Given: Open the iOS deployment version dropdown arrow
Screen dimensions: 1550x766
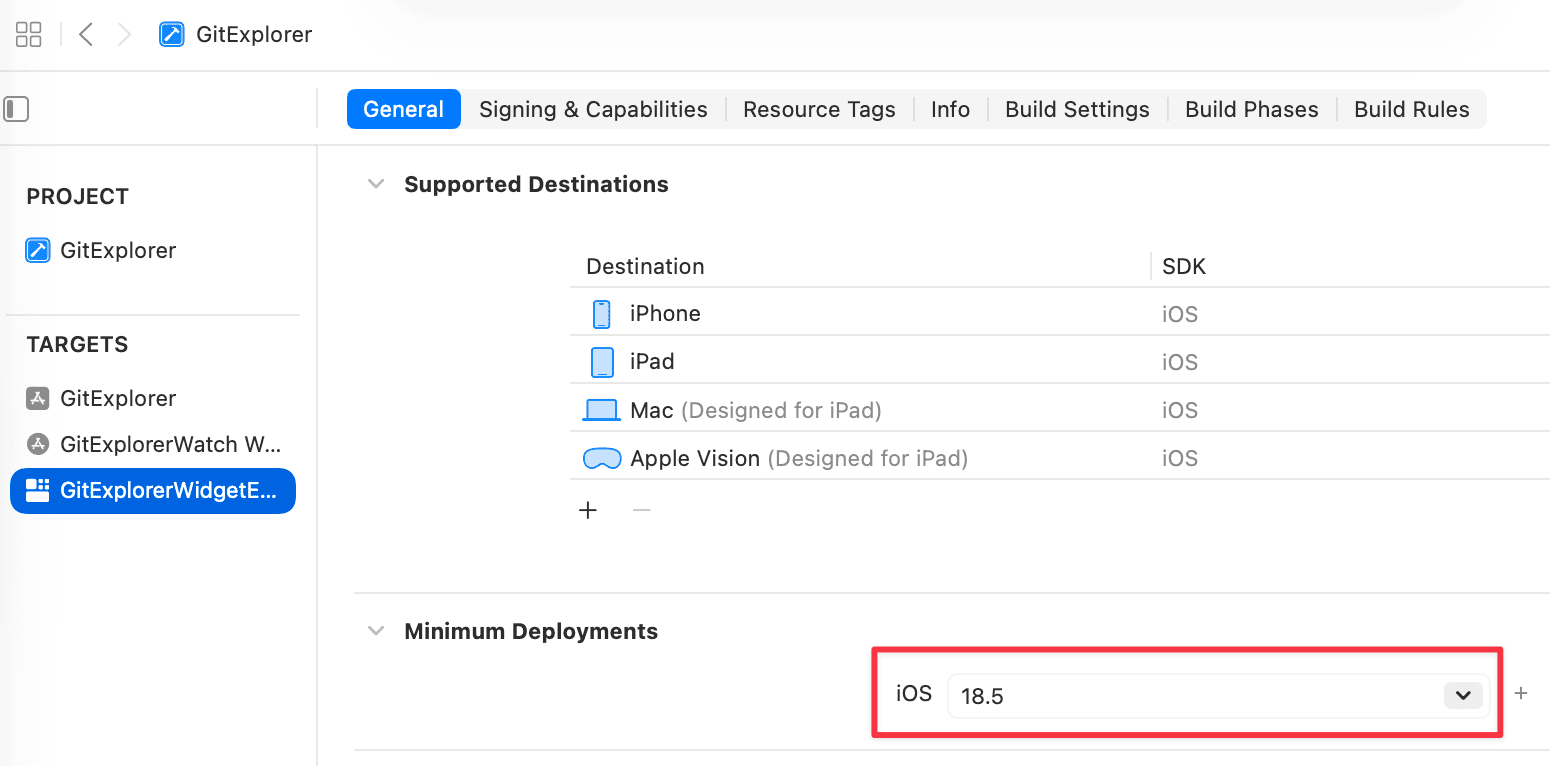Looking at the screenshot, I should pyautogui.click(x=1463, y=695).
